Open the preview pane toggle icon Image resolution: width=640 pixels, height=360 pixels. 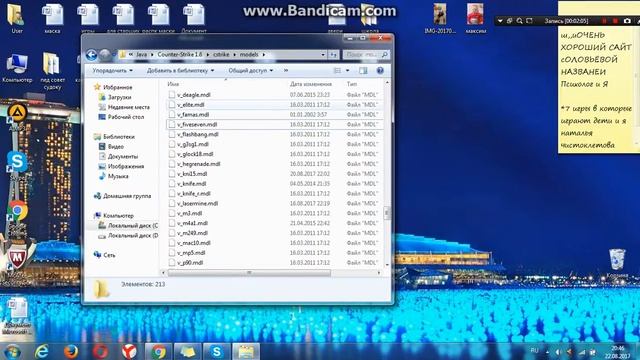click(x=363, y=71)
